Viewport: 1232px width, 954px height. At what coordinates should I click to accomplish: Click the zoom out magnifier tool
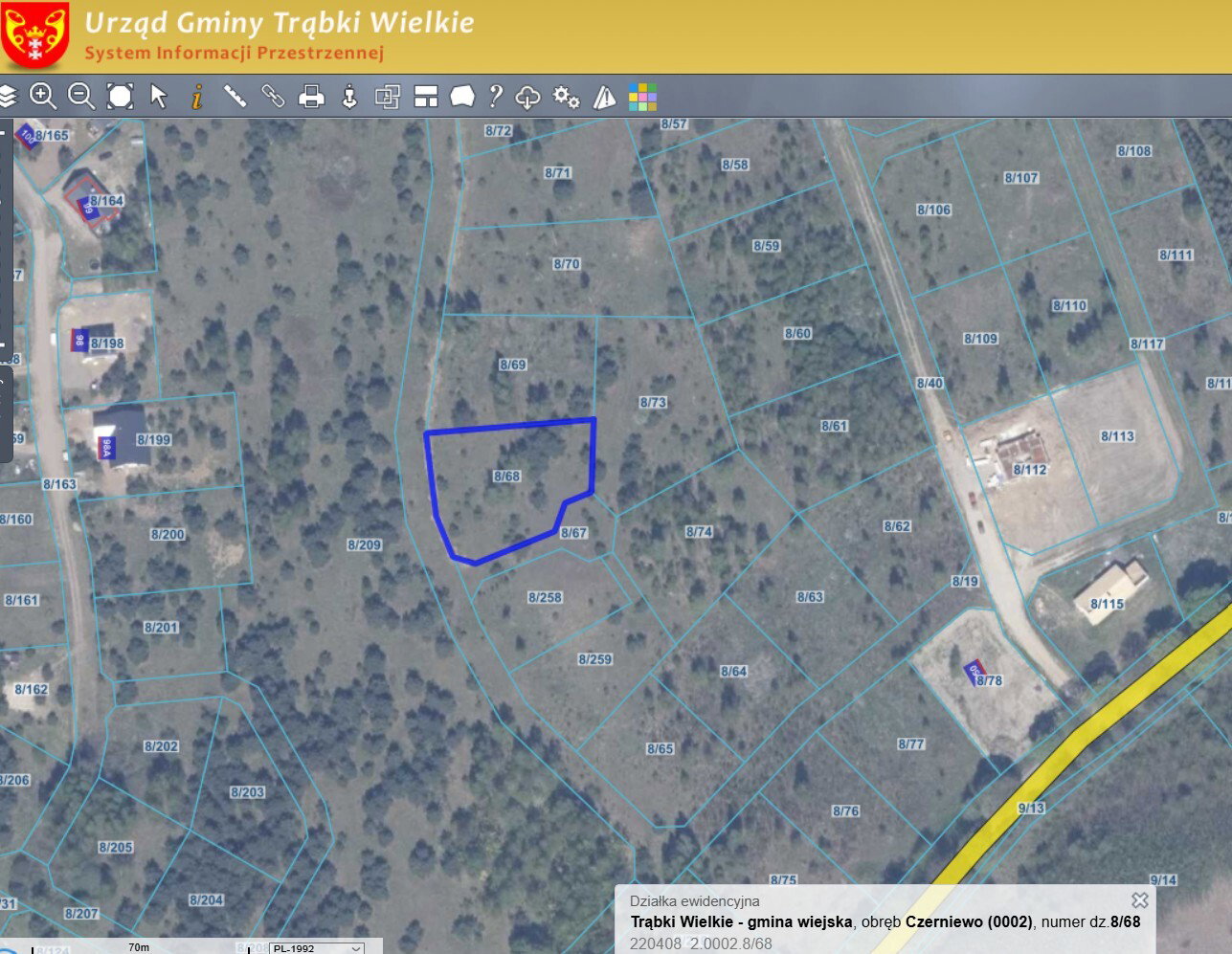(81, 97)
